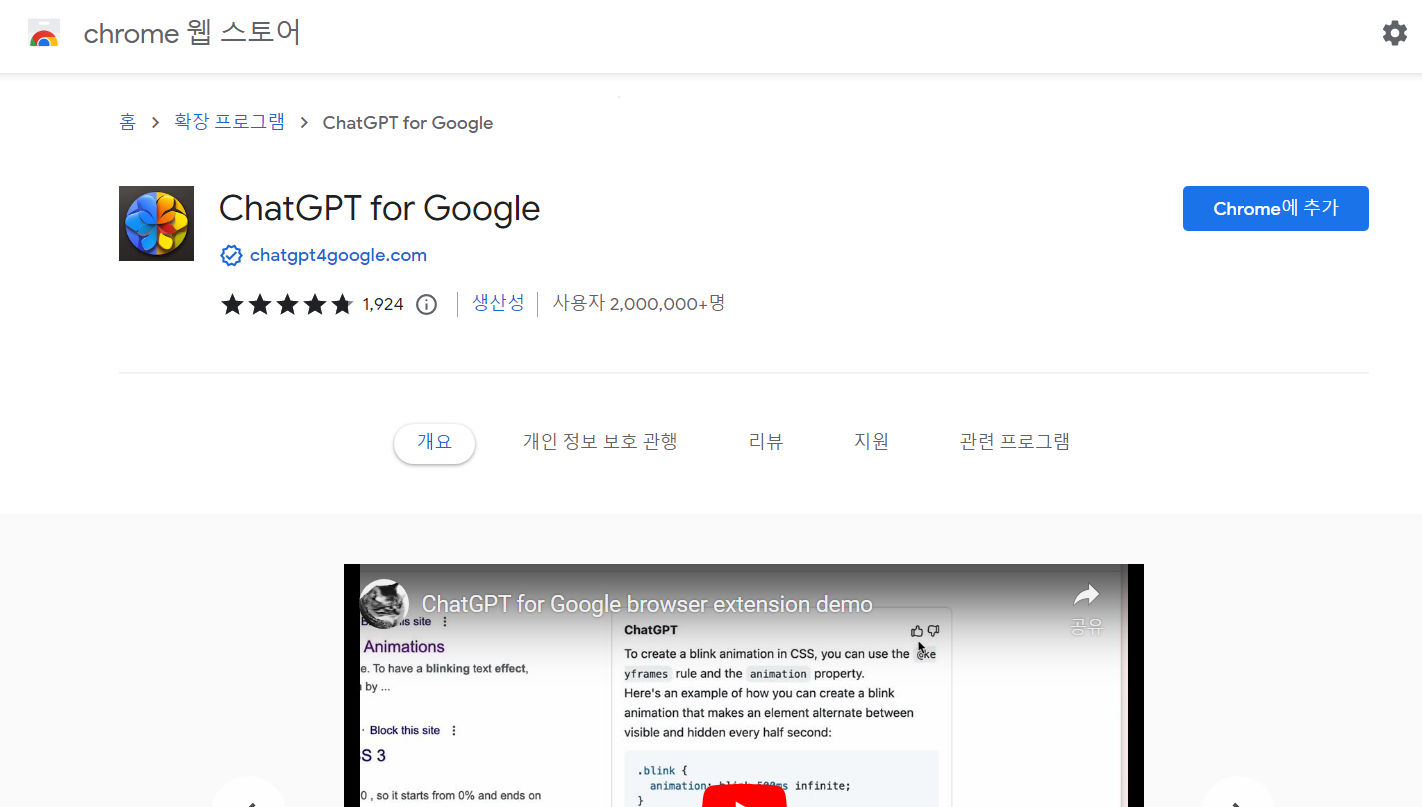This screenshot has height=807, width=1422.
Task: Switch to the 리뷰 tab
Action: (766, 441)
